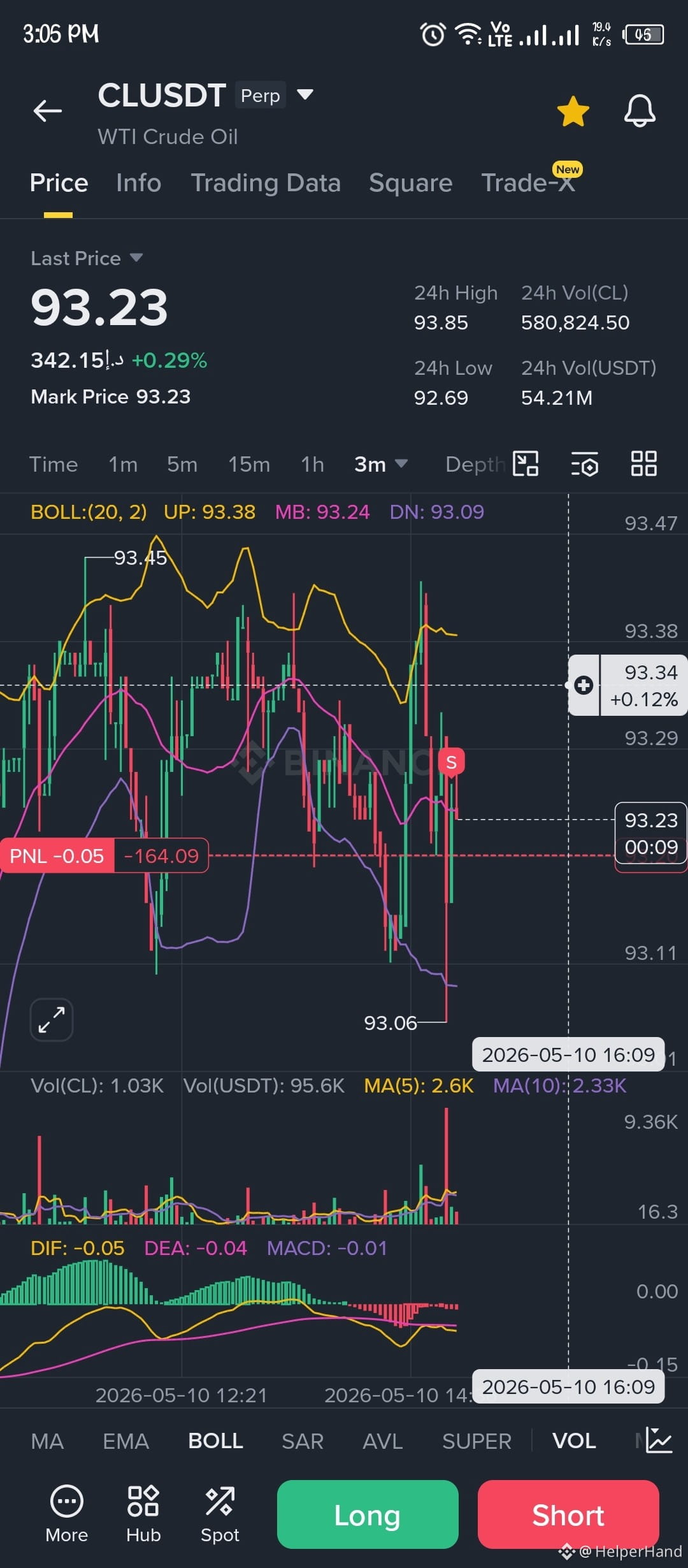
Task: Toggle the SUPER indicator
Action: point(477,1441)
